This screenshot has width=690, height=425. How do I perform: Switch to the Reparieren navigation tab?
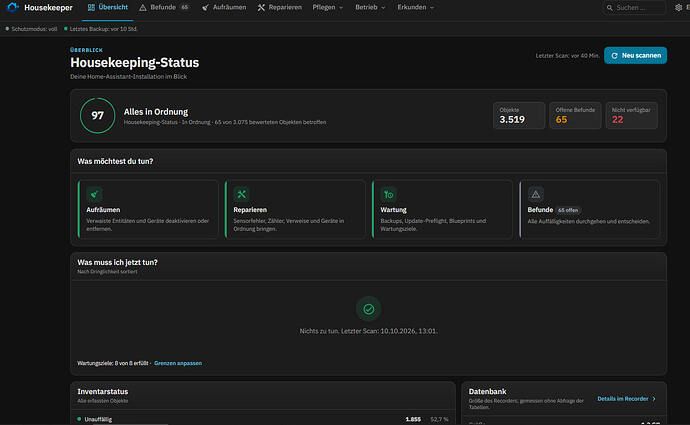(x=280, y=7)
